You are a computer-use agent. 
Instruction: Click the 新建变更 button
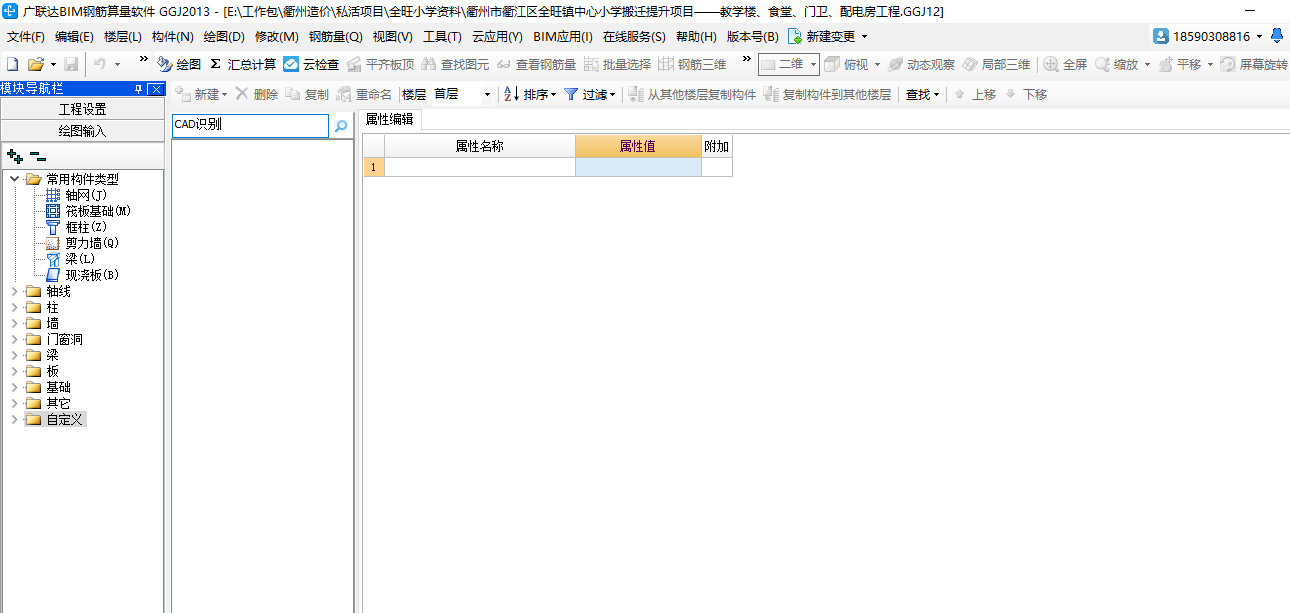click(x=827, y=36)
